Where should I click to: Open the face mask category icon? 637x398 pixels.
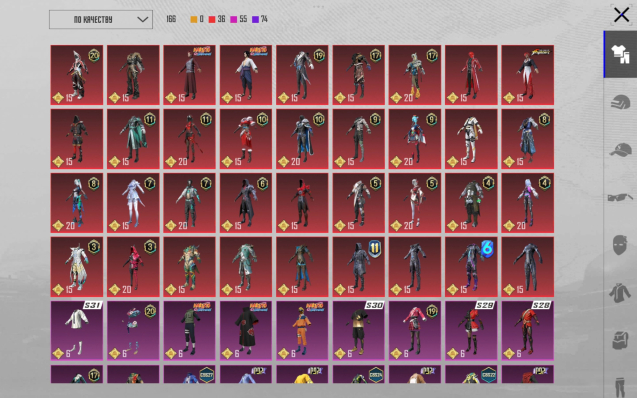pyautogui.click(x=620, y=245)
